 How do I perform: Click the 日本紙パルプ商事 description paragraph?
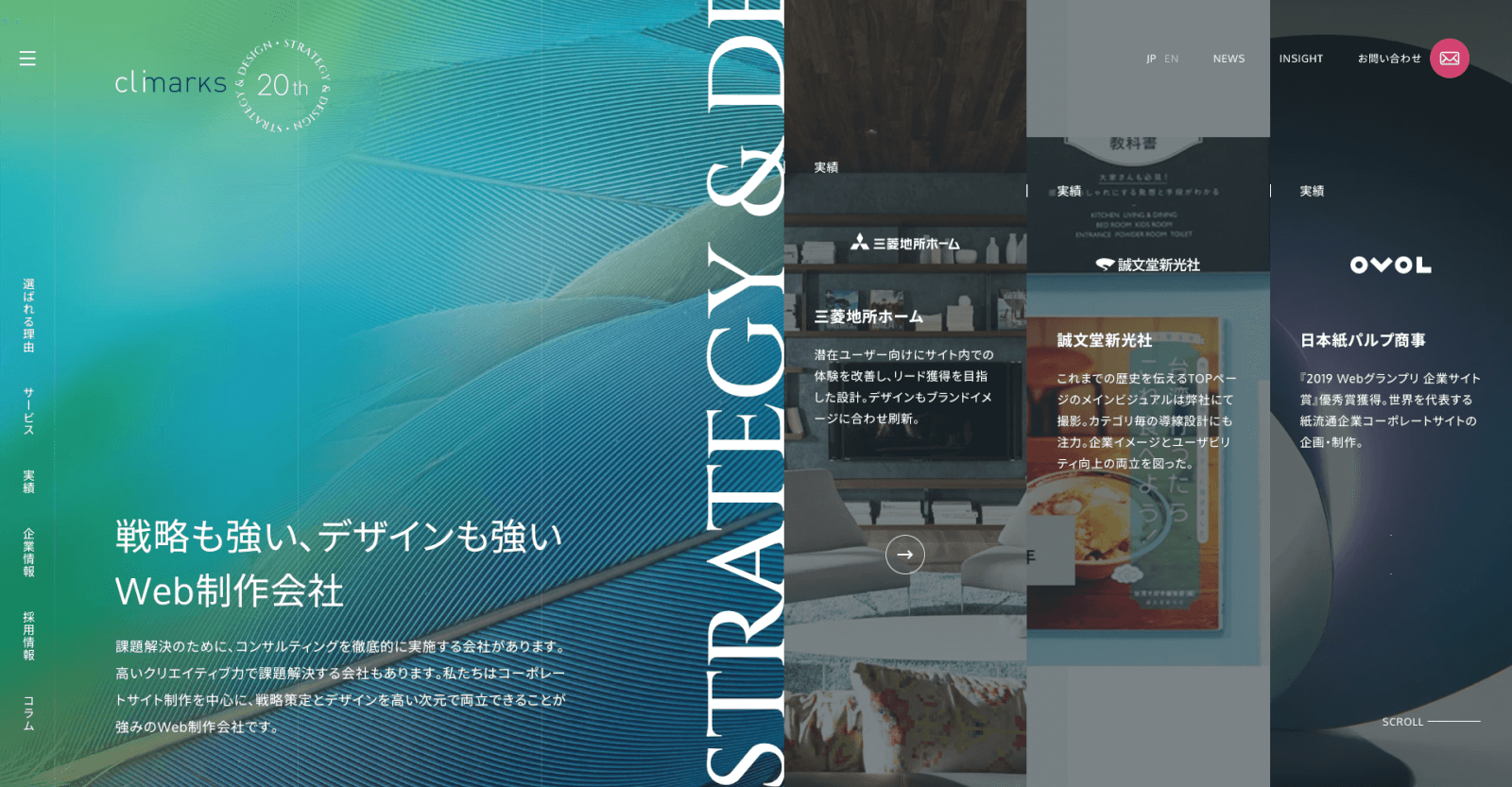point(1390,410)
